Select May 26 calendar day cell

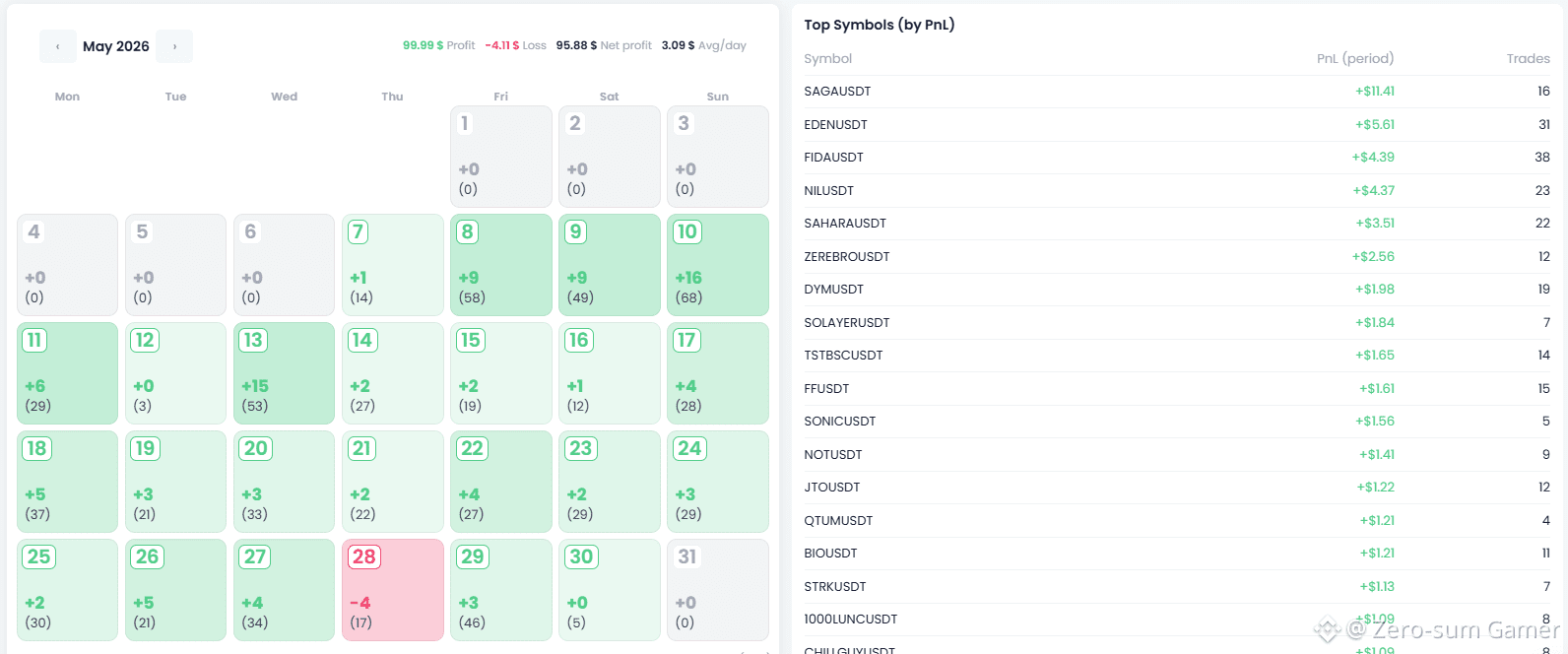tap(176, 590)
